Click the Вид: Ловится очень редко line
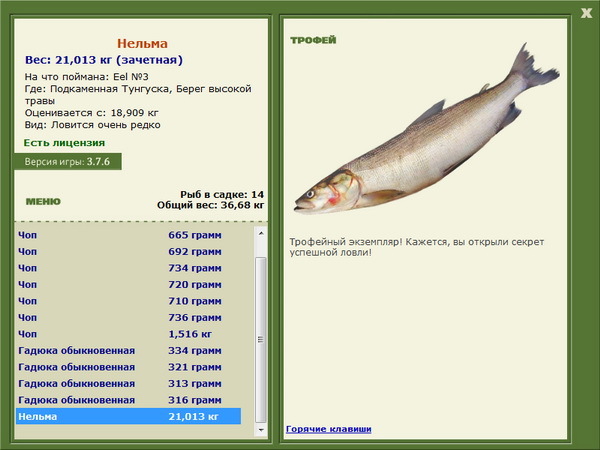 tap(93, 125)
